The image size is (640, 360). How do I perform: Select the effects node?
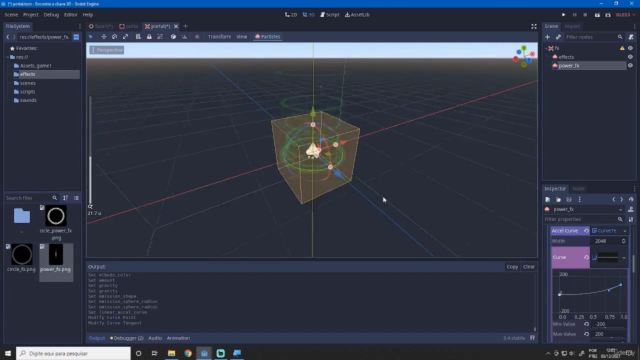[x=566, y=57]
